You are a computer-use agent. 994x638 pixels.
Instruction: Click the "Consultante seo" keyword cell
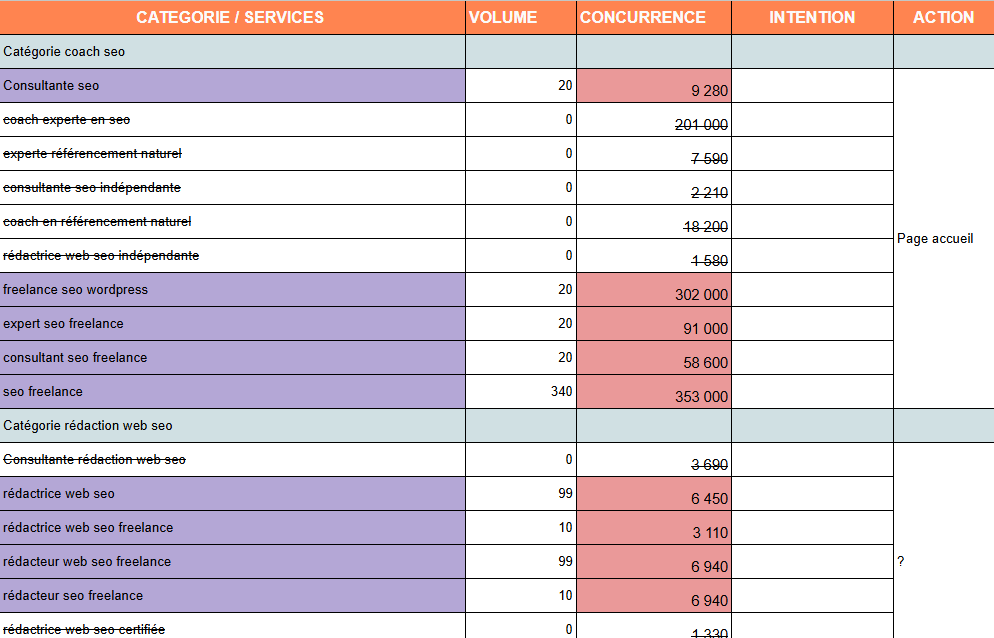[232, 86]
